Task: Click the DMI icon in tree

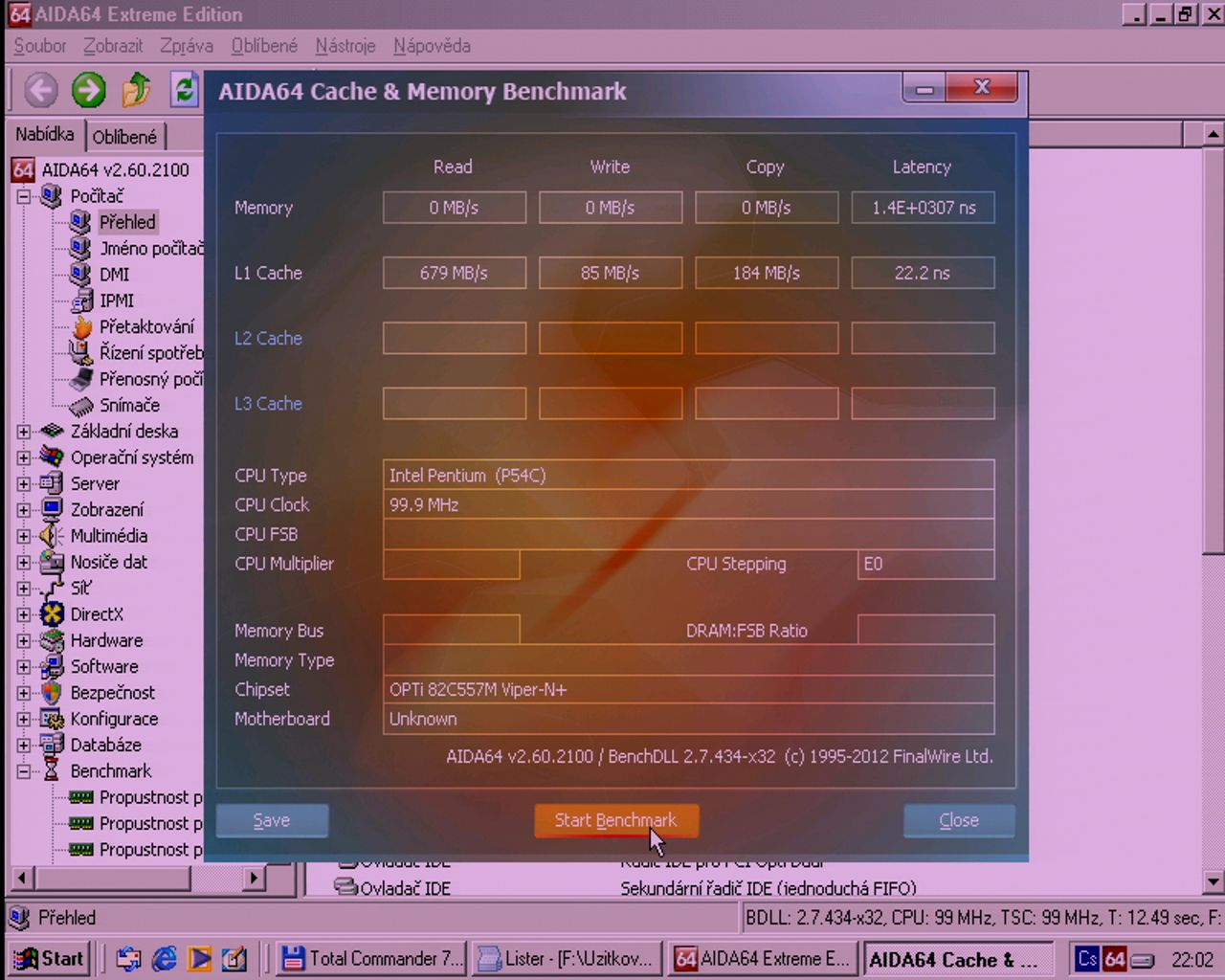Action: click(x=80, y=274)
